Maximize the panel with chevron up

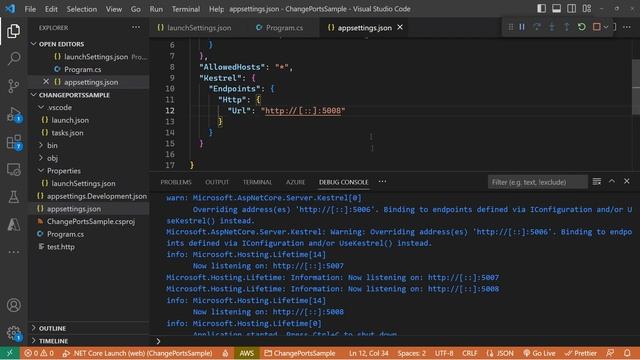click(612, 181)
